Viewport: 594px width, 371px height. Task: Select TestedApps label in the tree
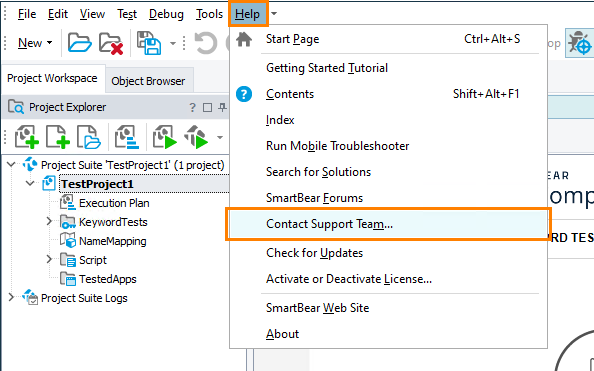(108, 279)
